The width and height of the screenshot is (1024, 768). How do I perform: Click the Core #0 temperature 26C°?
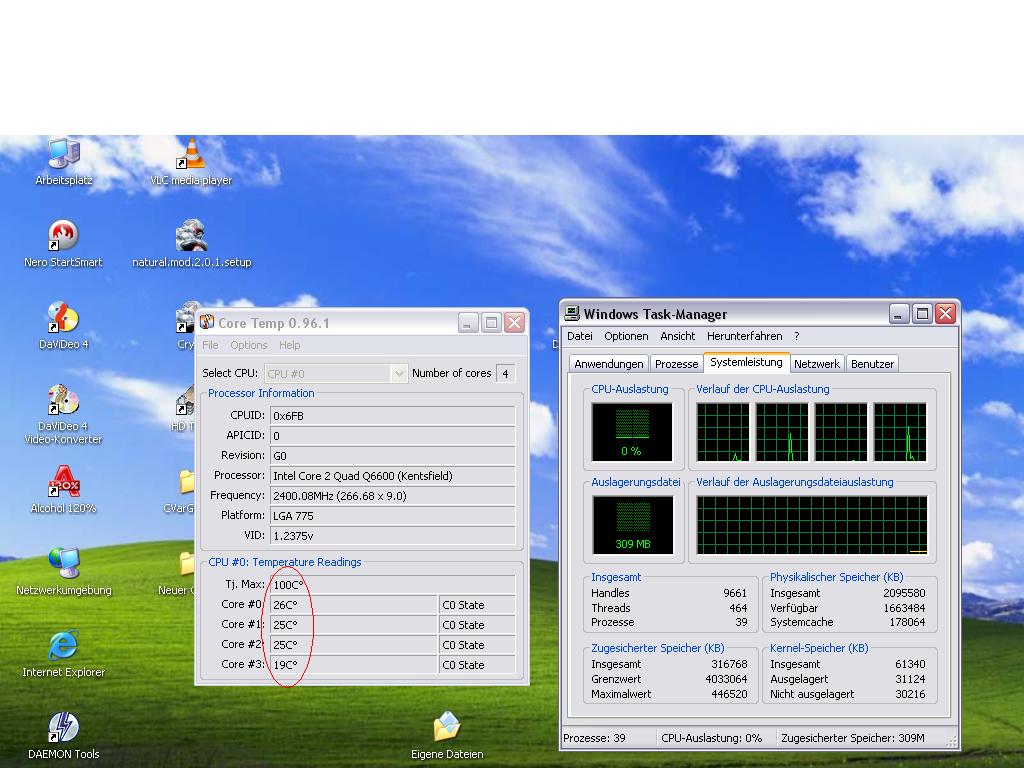tap(353, 605)
